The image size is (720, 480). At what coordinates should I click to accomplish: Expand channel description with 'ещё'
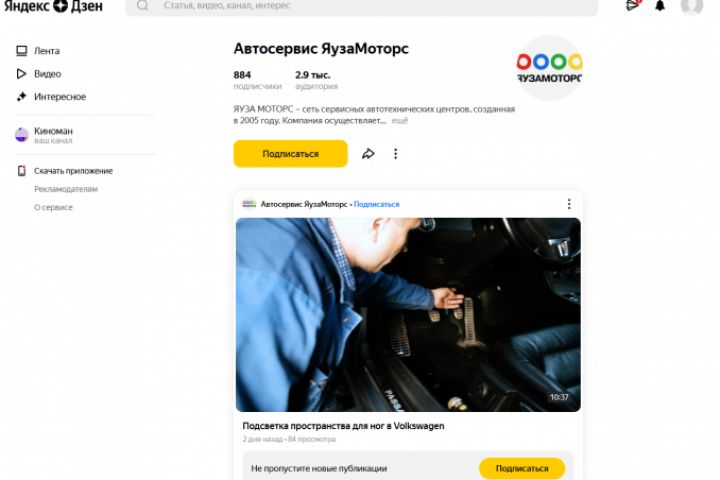click(399, 121)
